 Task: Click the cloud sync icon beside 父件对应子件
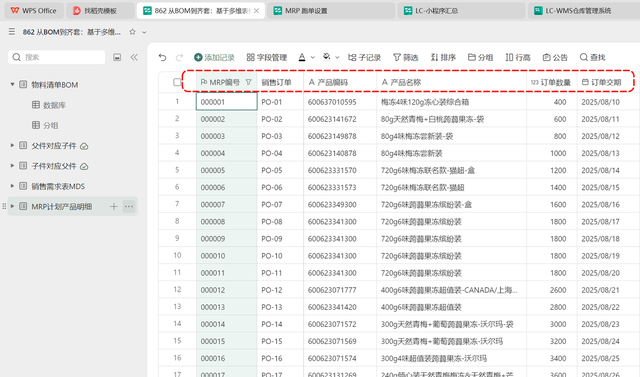[x=84, y=146]
